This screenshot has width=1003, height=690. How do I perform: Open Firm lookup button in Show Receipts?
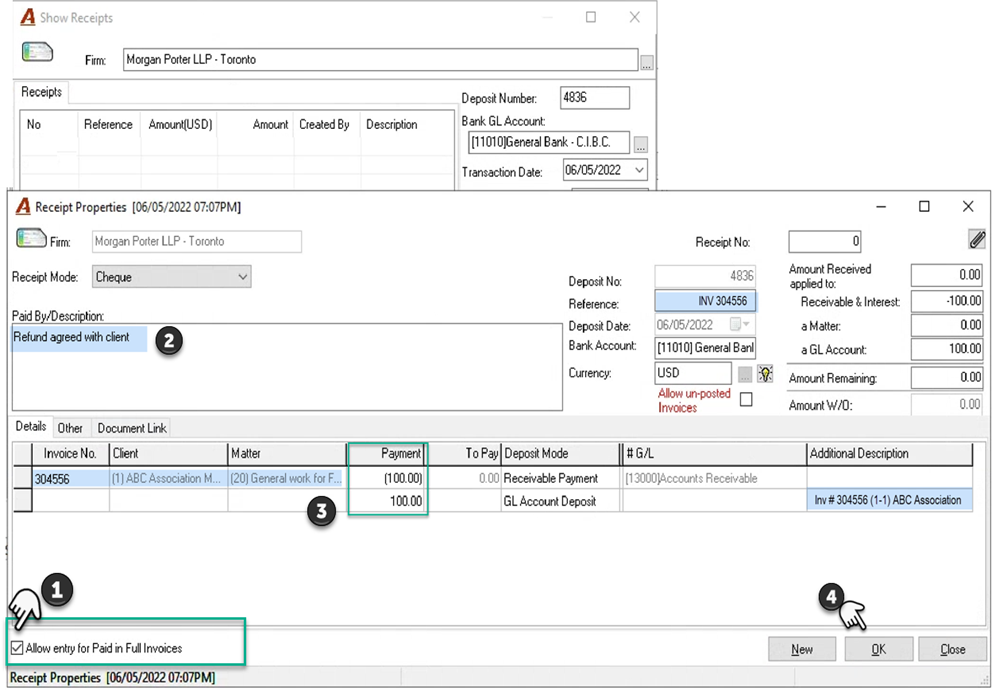pyautogui.click(x=647, y=63)
